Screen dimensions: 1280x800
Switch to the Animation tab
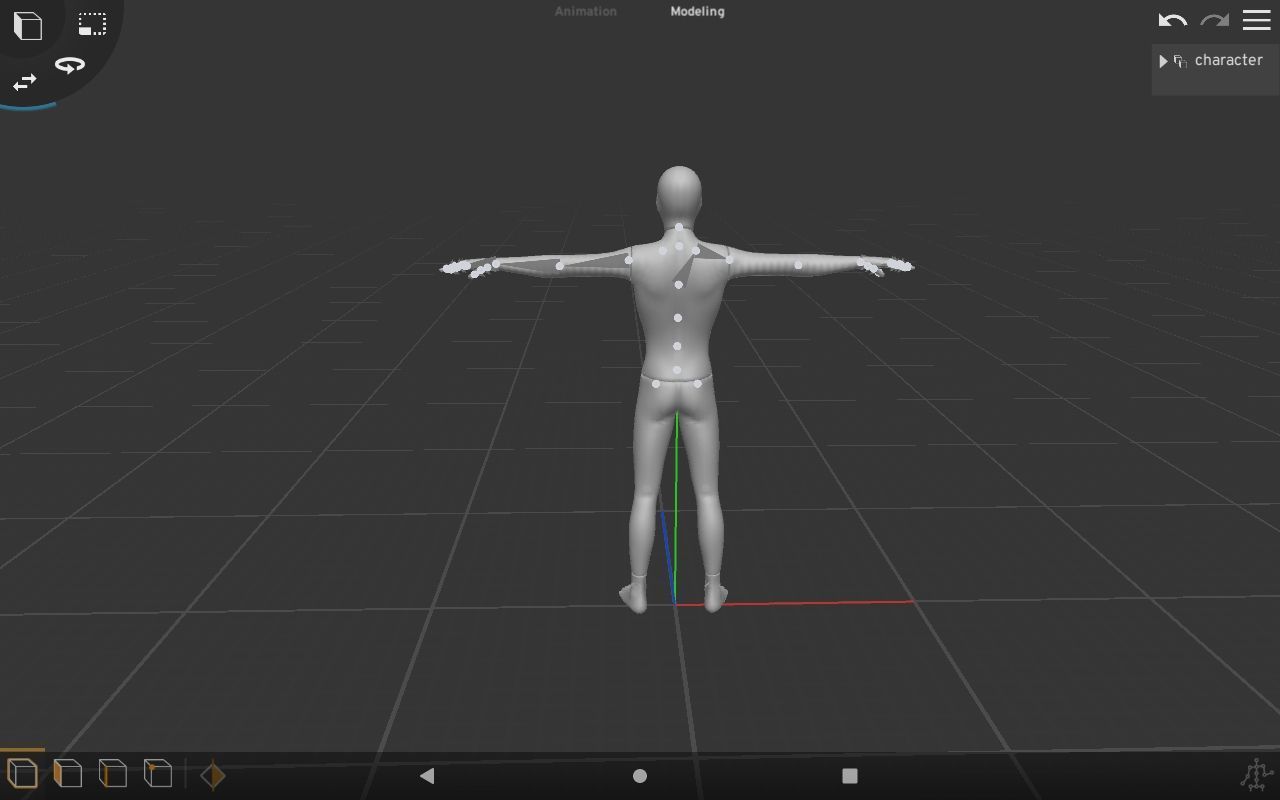pos(586,11)
